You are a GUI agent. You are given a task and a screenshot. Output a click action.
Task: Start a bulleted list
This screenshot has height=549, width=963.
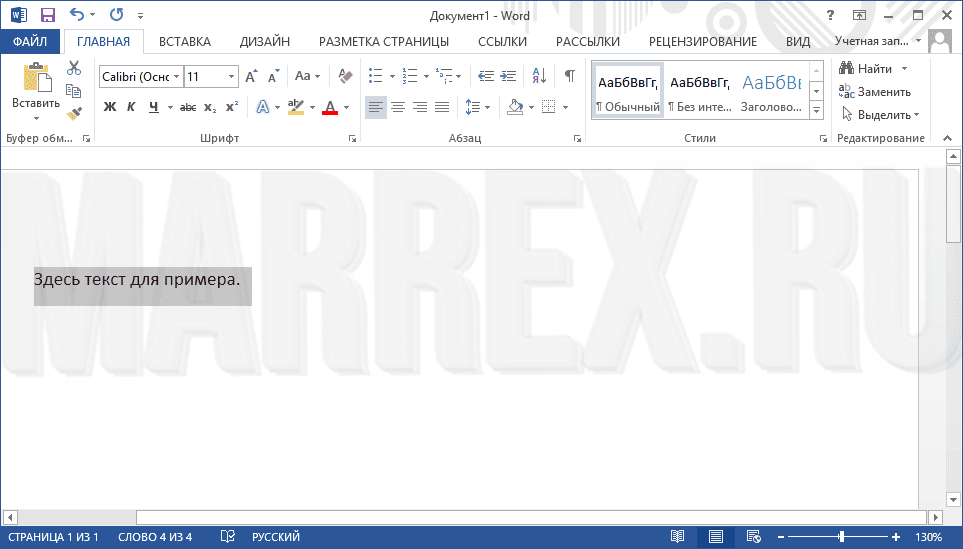(x=375, y=76)
